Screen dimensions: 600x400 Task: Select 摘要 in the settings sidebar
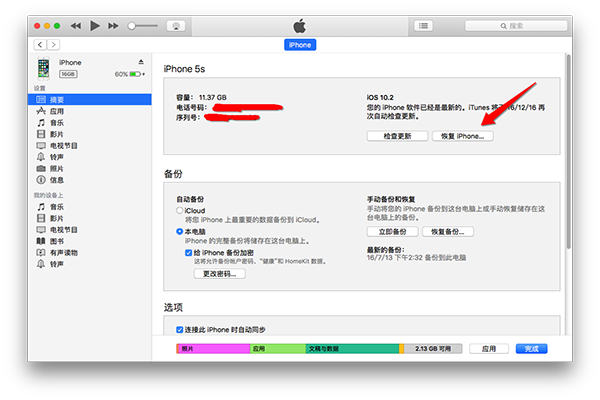[x=90, y=100]
